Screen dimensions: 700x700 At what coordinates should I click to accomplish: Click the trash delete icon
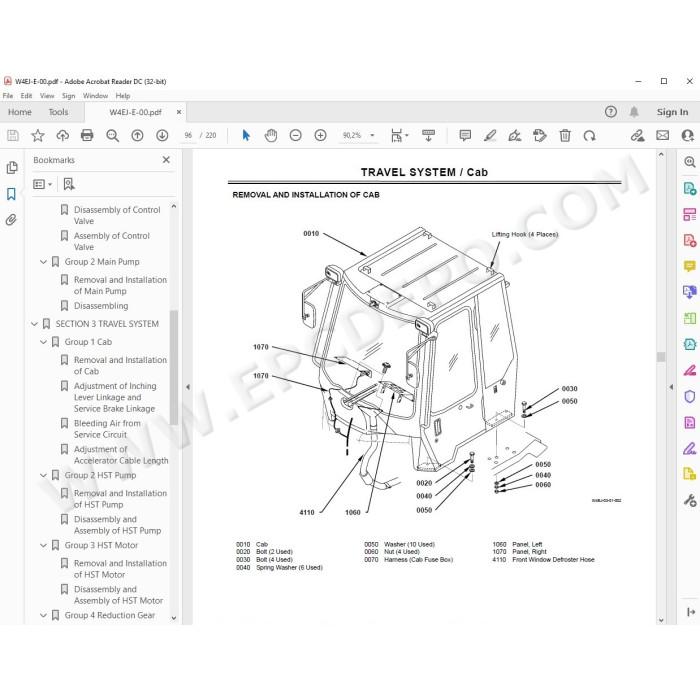[565, 135]
